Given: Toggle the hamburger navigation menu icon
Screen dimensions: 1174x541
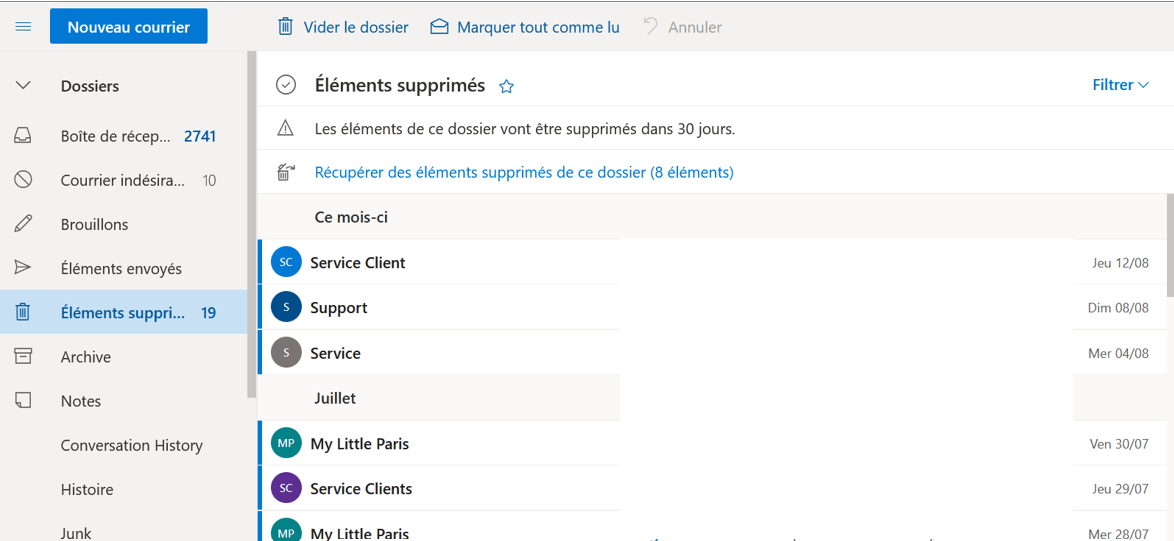Looking at the screenshot, I should tap(23, 27).
